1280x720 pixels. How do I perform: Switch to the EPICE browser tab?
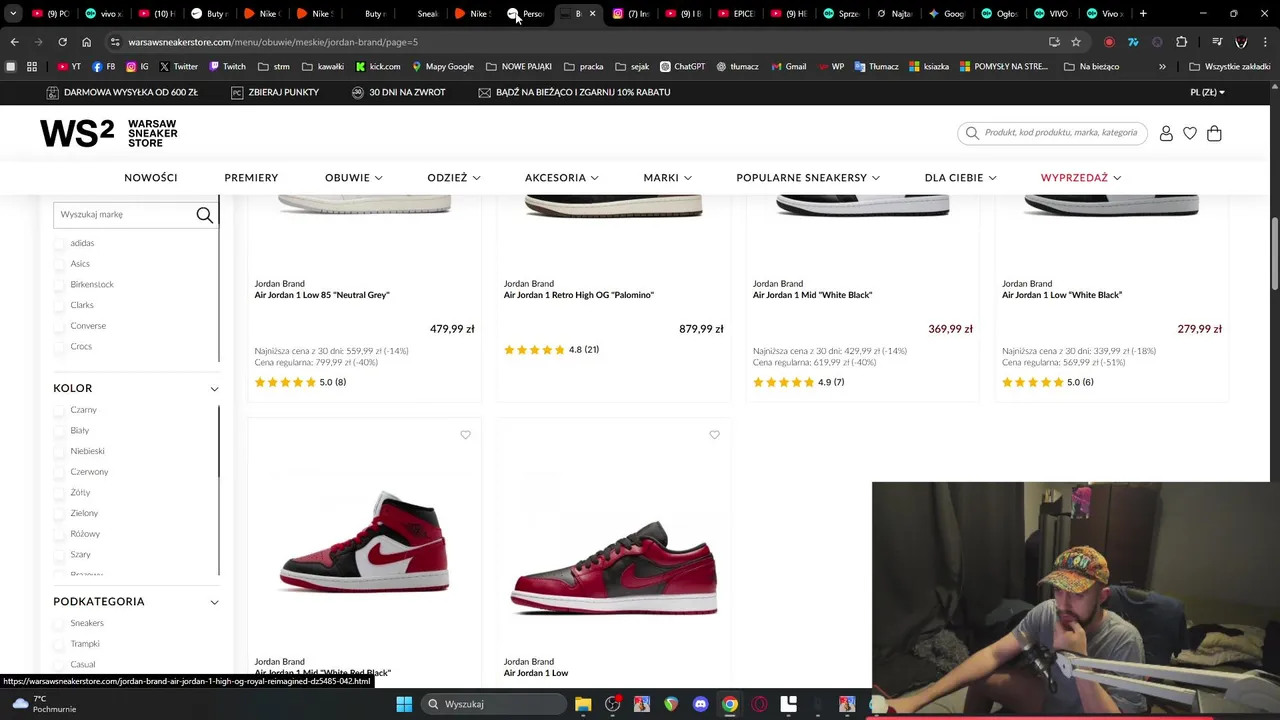(737, 14)
